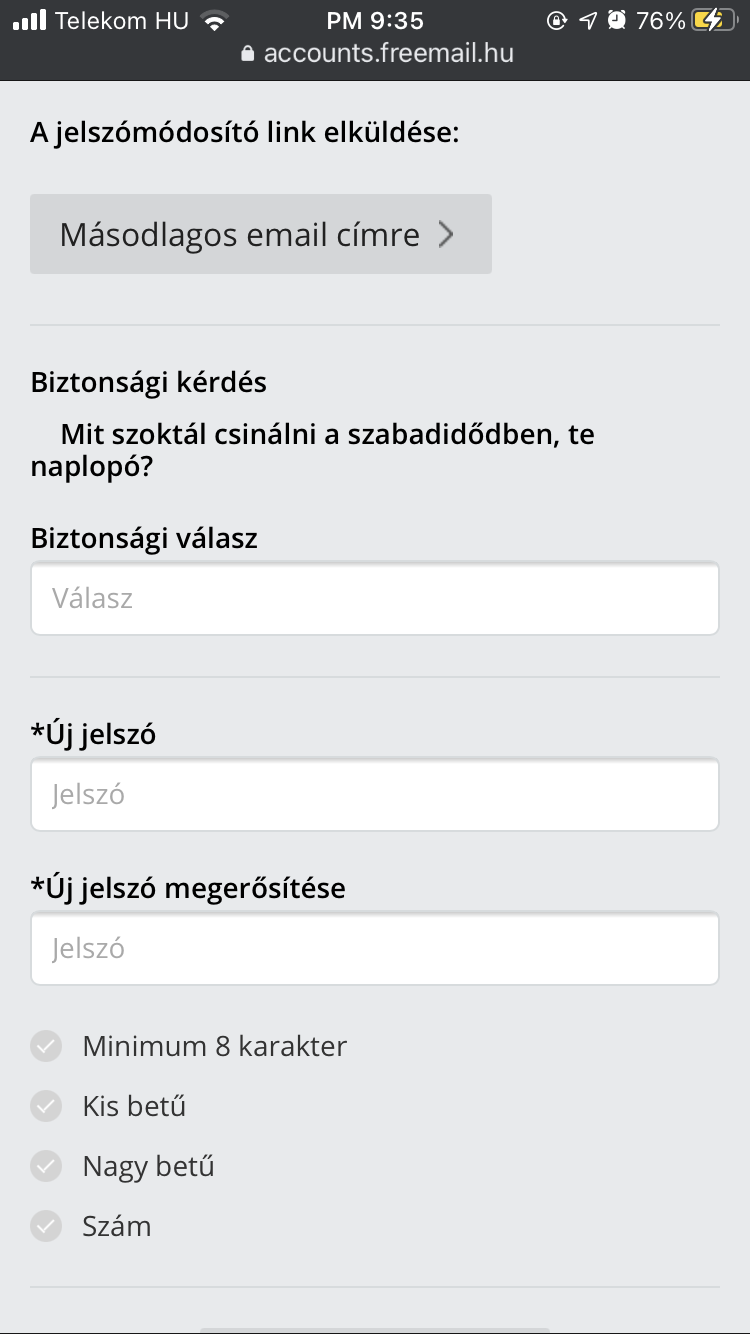Click the Szám check icon

46,1226
